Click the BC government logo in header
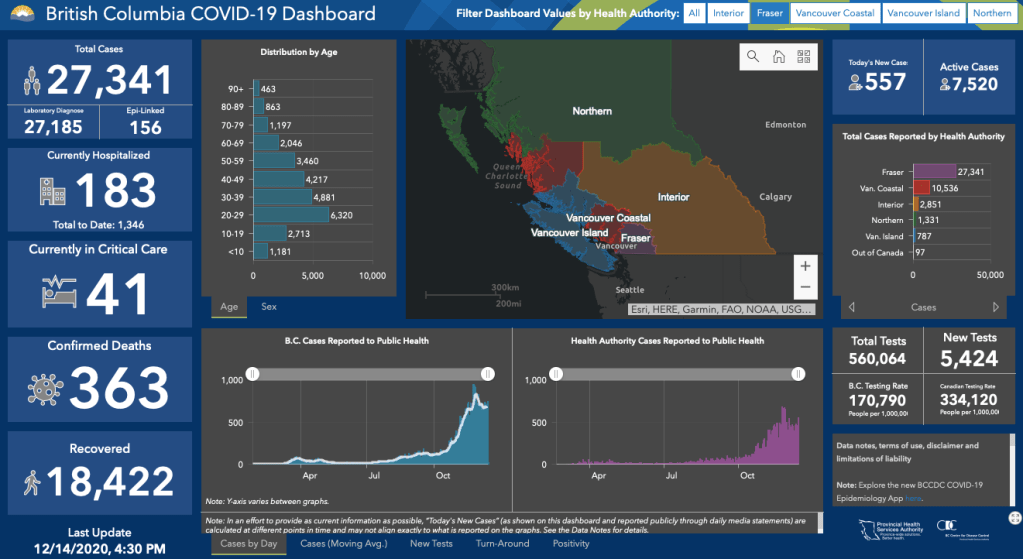Screen dimensions: 1023x559 pos(20,14)
